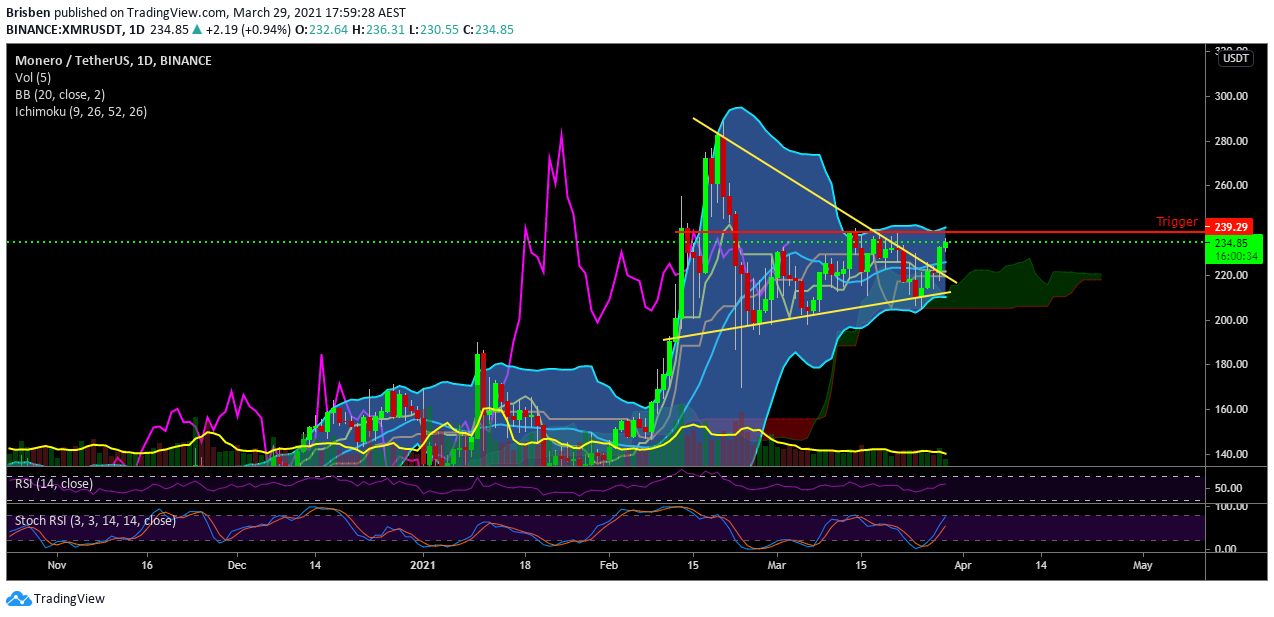Click the 180.00 price axis label

click(x=1230, y=364)
